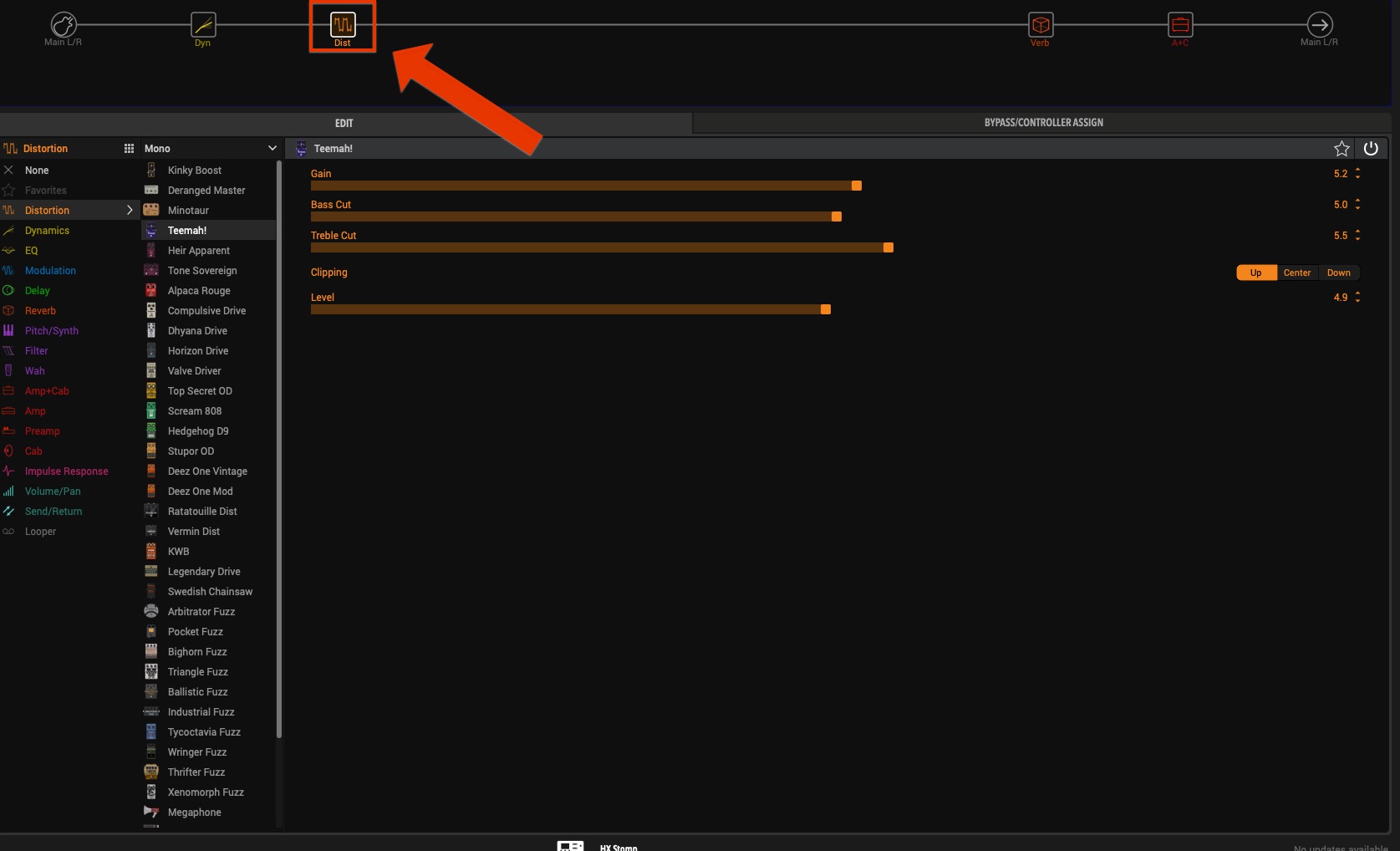Set Clipping to Center
The height and width of the screenshot is (851, 1400).
[1296, 273]
